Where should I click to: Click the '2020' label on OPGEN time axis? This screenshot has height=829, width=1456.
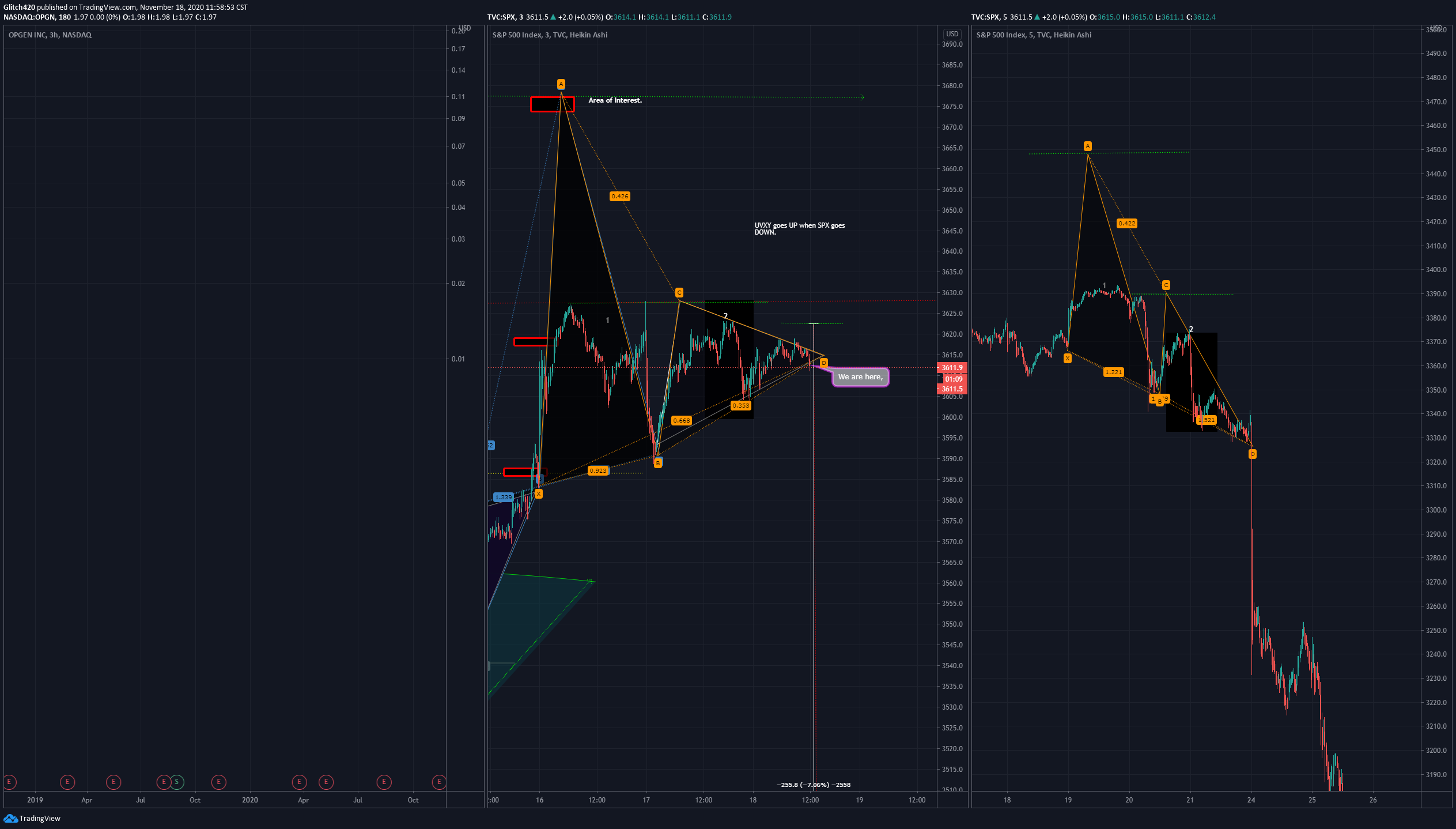point(250,800)
